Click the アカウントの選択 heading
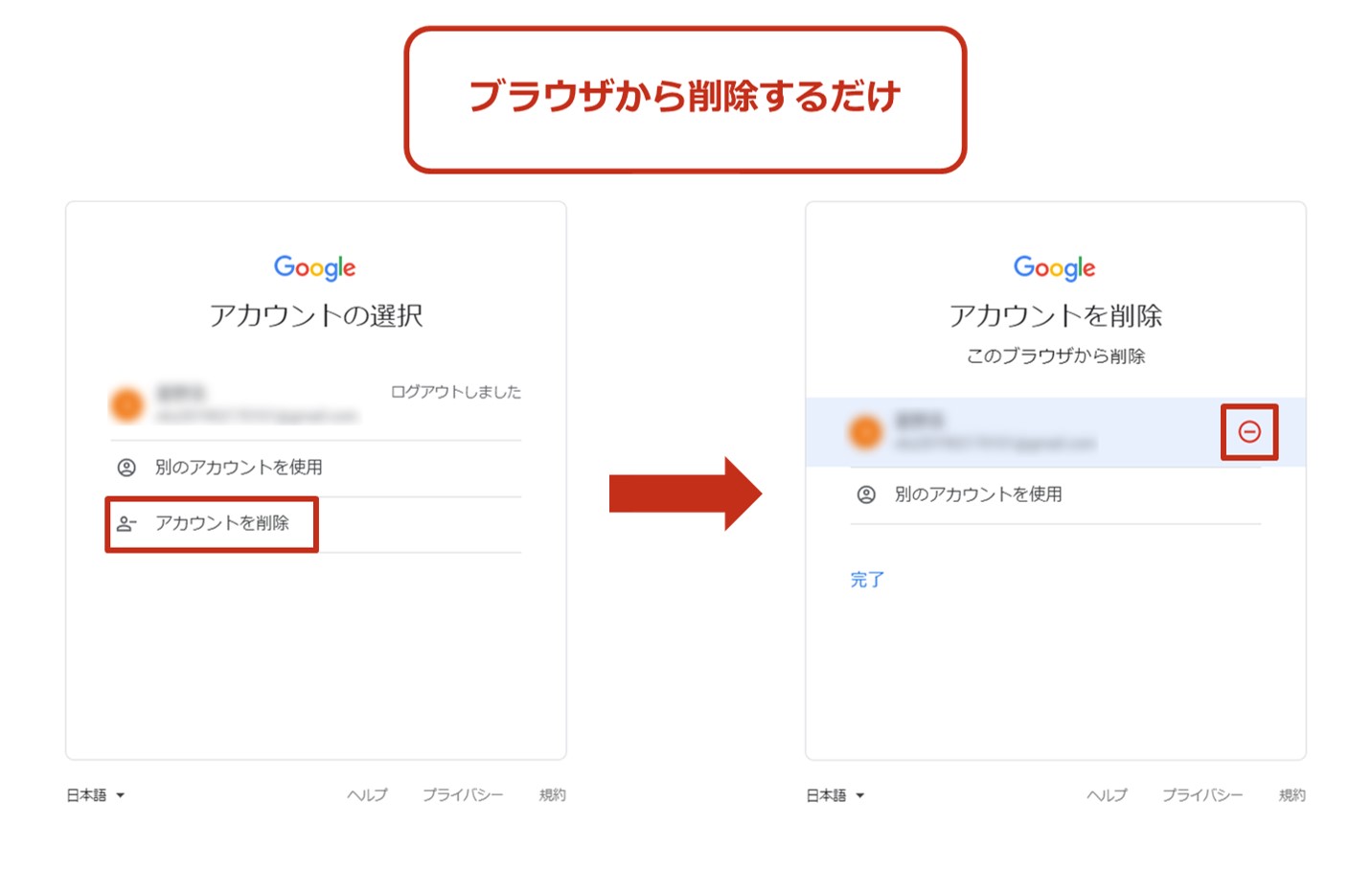 316,315
